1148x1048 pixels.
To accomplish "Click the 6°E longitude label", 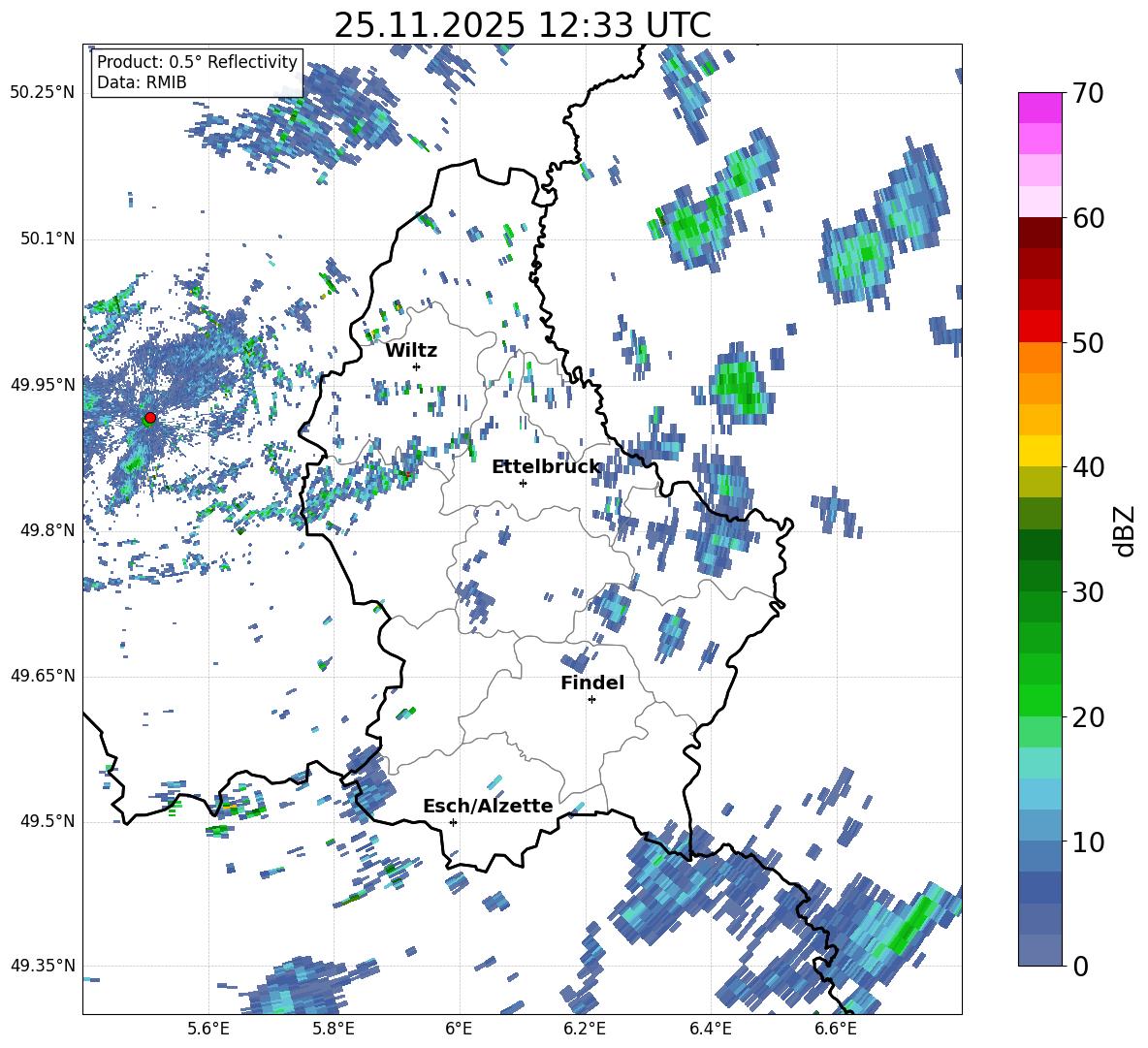I will (459, 1030).
